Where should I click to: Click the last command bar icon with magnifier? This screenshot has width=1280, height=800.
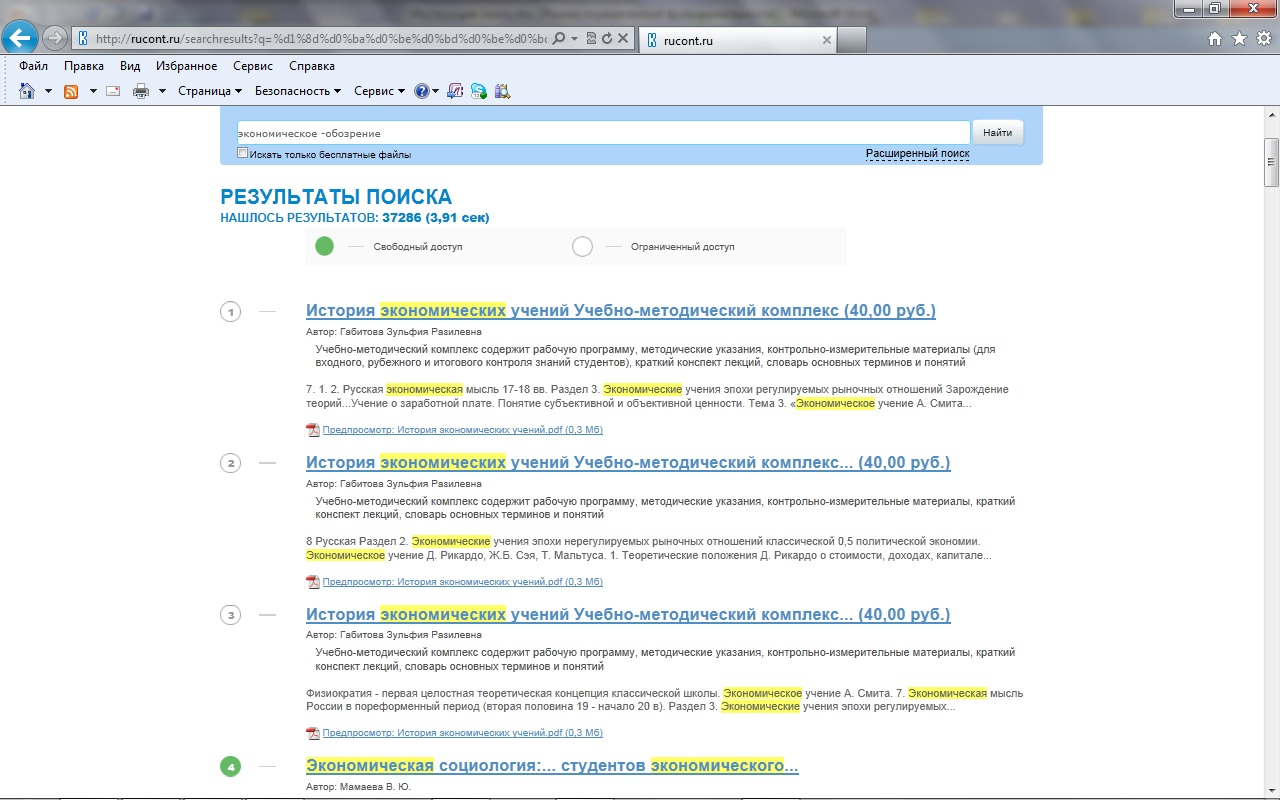tap(503, 91)
